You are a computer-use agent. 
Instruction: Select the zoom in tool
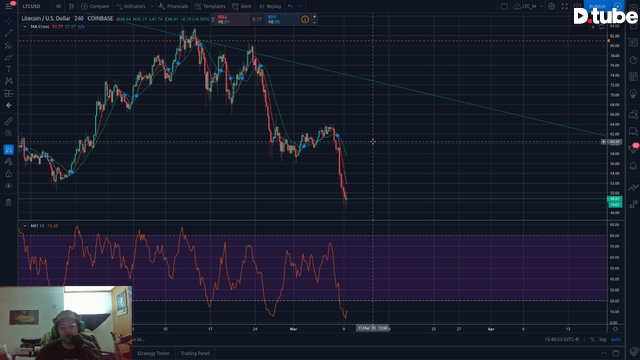[x=9, y=133]
